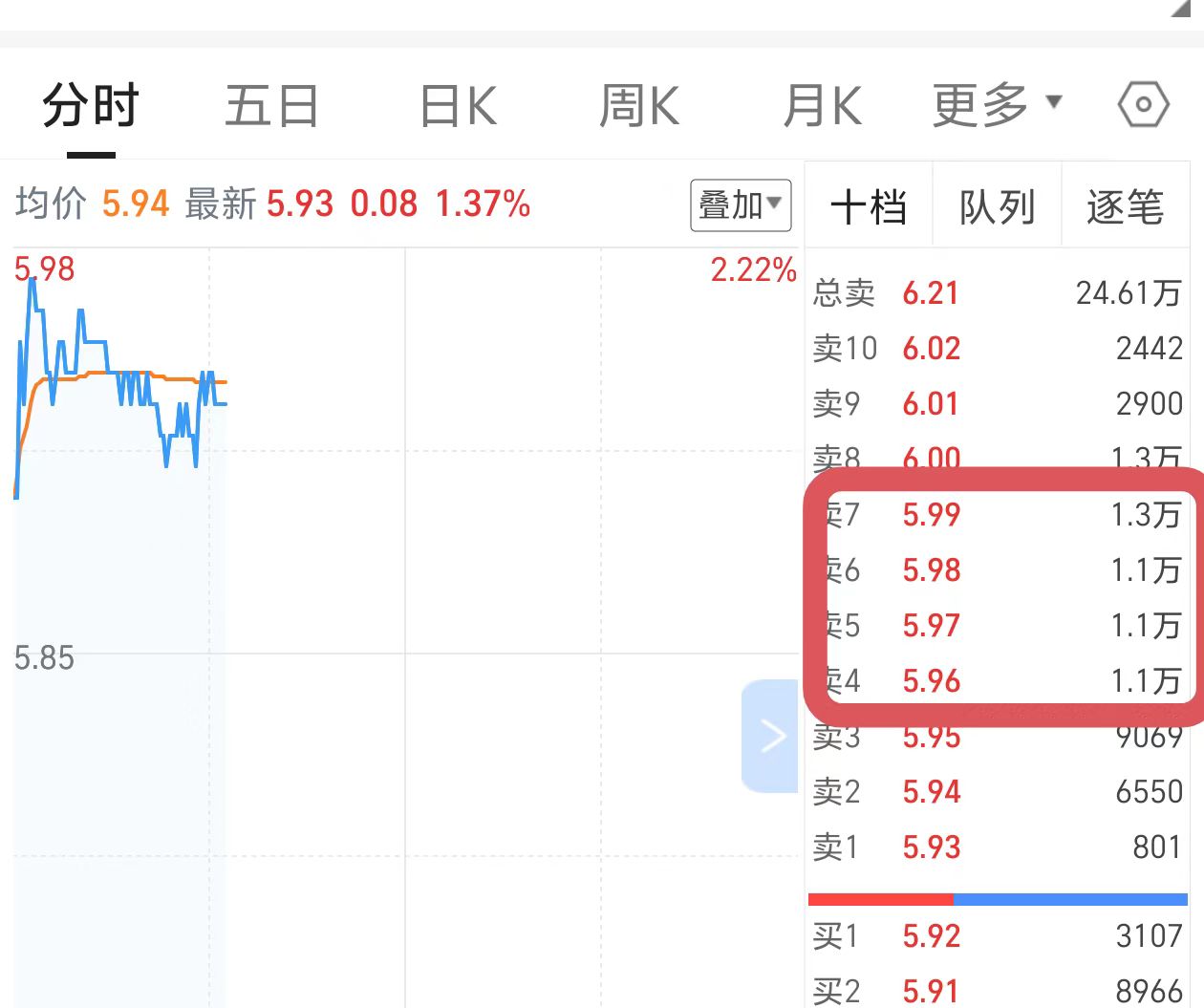
Task: Select the 队列 queue tab
Action: (997, 205)
